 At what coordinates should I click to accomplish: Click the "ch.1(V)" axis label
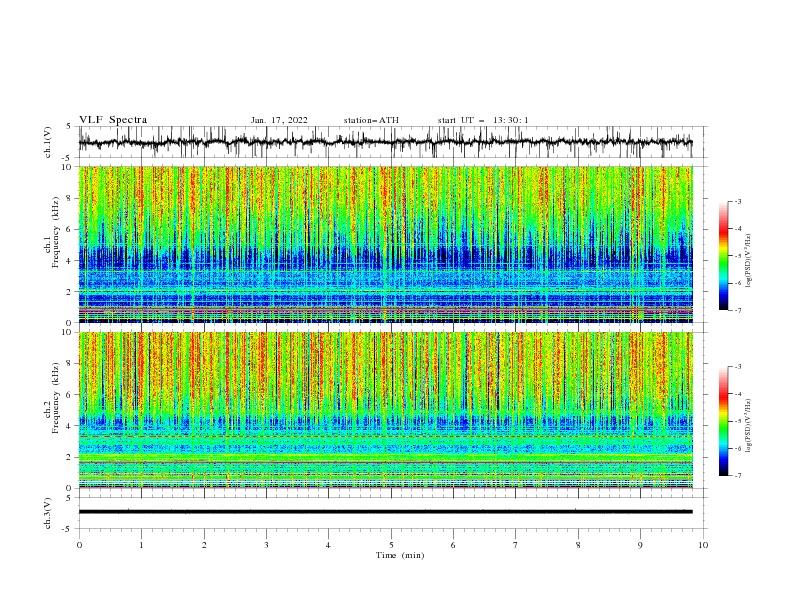[x=48, y=142]
